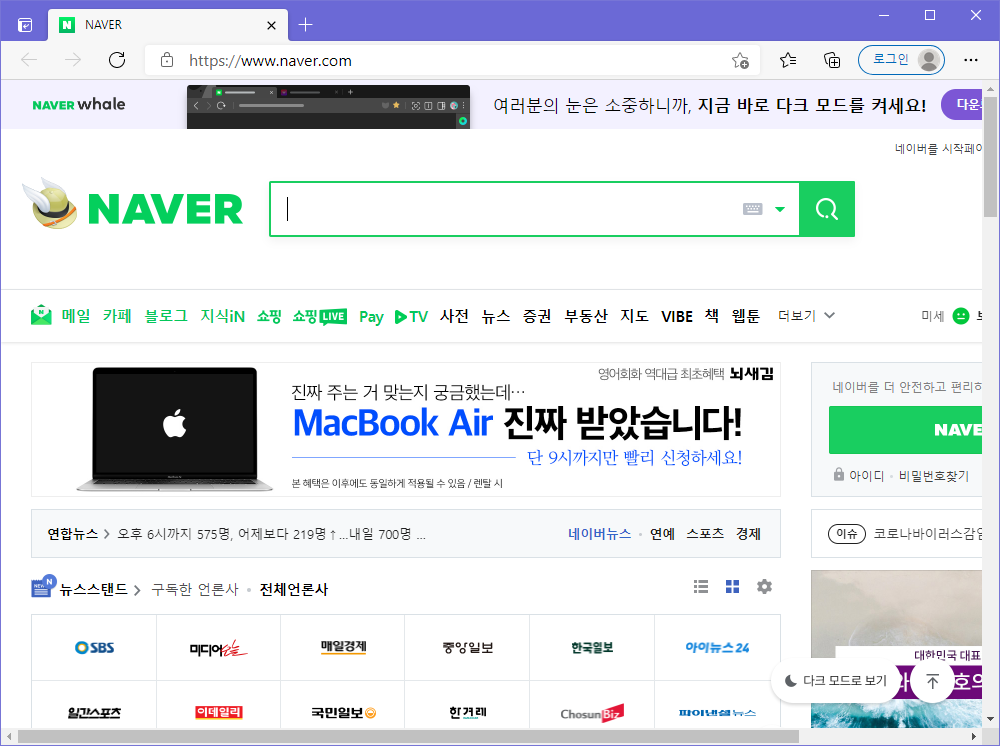Go to 블로그
Image resolution: width=1000 pixels, height=746 pixels.
click(x=166, y=316)
